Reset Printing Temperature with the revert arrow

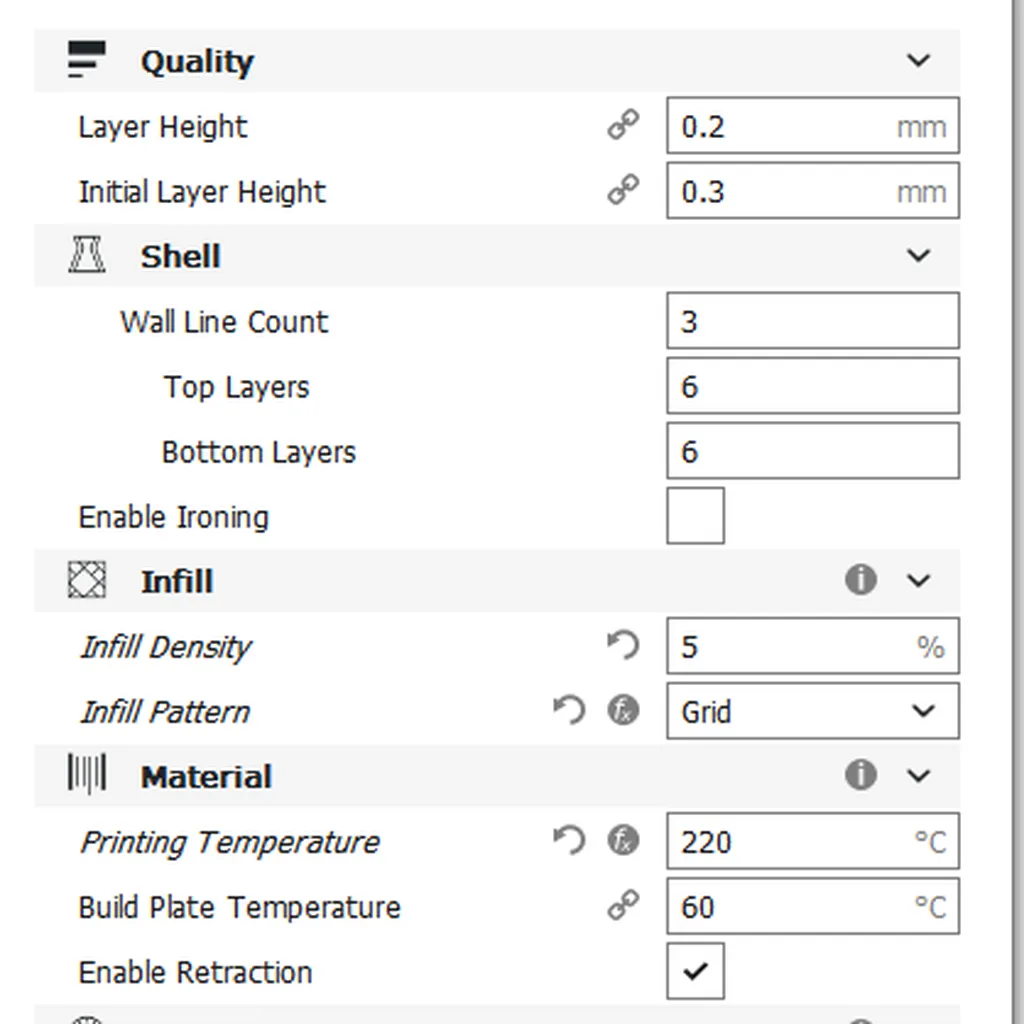point(569,841)
